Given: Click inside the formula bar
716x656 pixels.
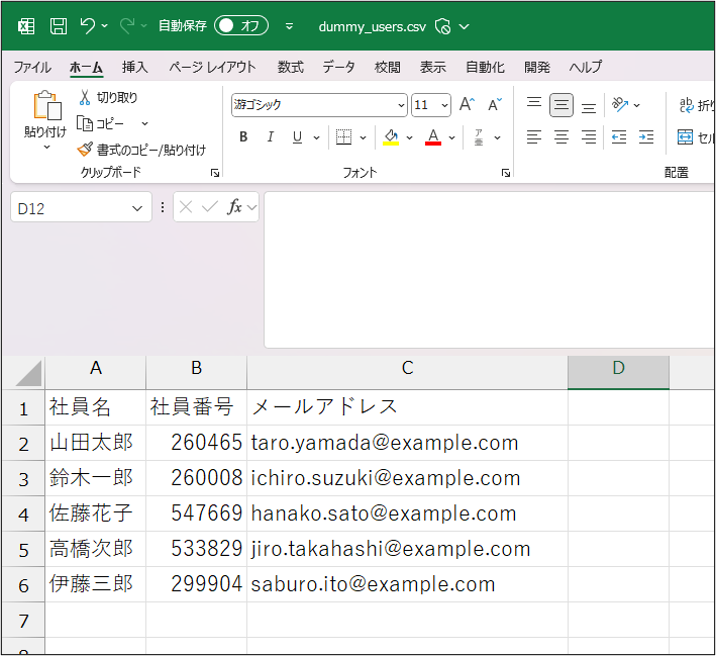Looking at the screenshot, I should click(489, 269).
